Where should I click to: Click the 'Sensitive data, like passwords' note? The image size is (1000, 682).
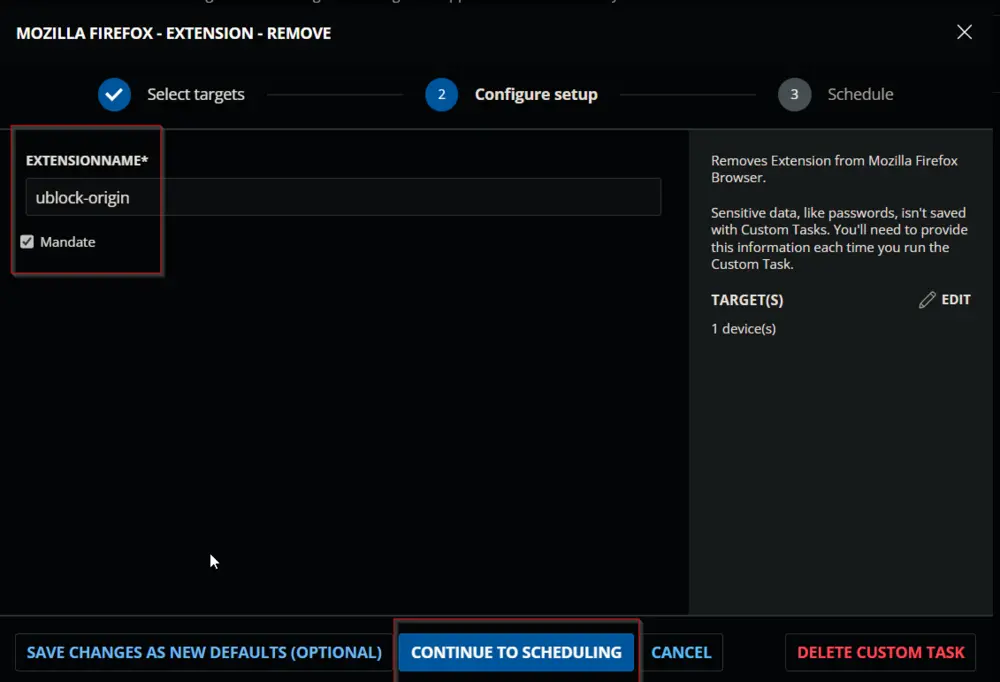[839, 238]
